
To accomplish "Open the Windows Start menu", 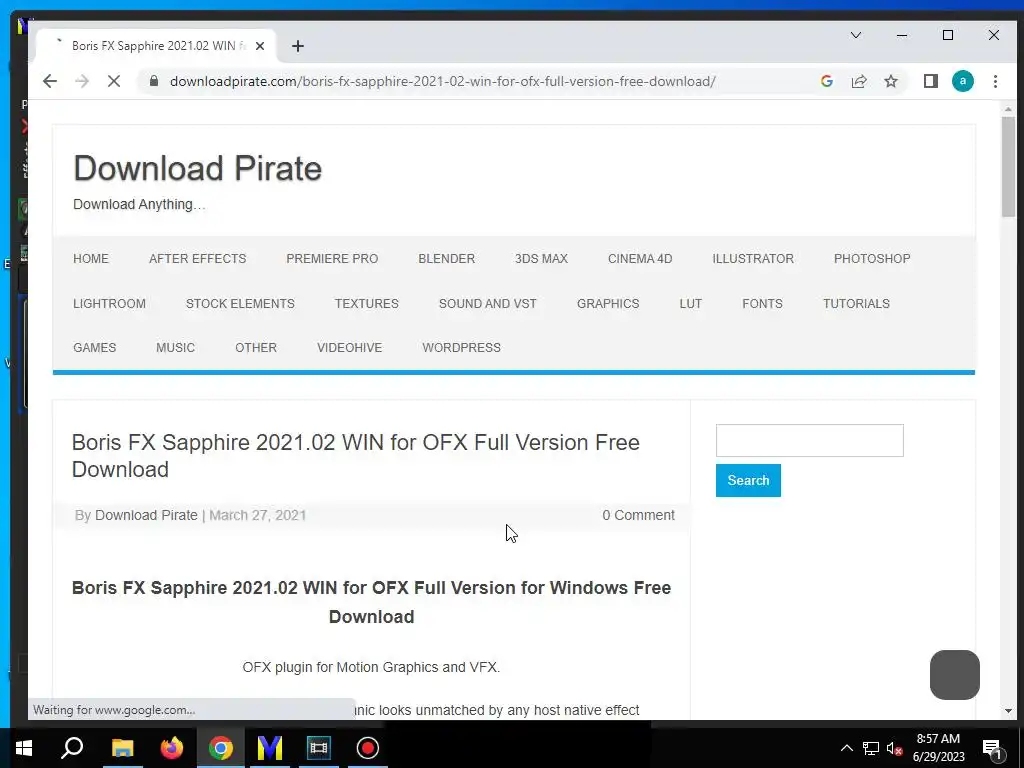I will coord(24,748).
